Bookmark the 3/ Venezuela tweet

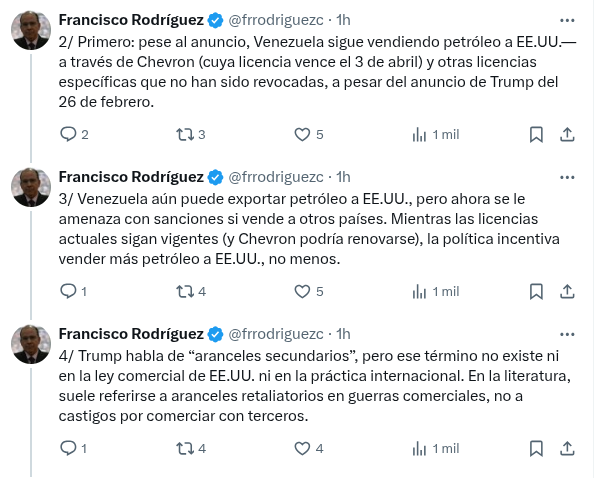tap(536, 291)
